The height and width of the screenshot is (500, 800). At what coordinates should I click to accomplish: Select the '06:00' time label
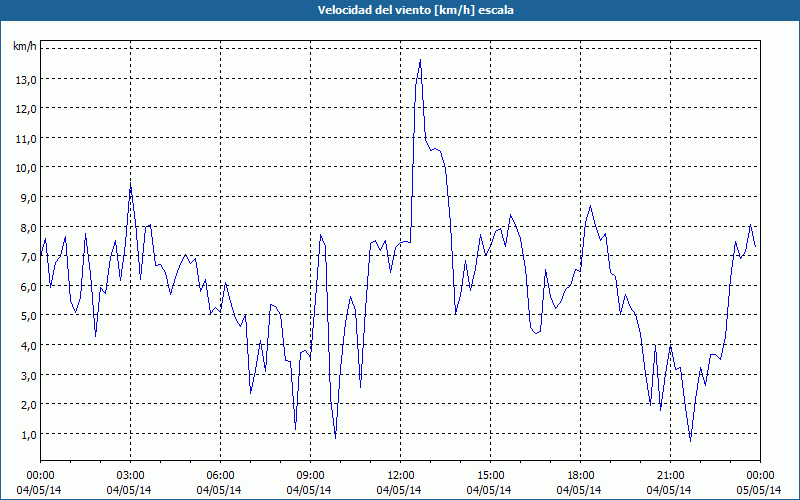pyautogui.click(x=220, y=476)
